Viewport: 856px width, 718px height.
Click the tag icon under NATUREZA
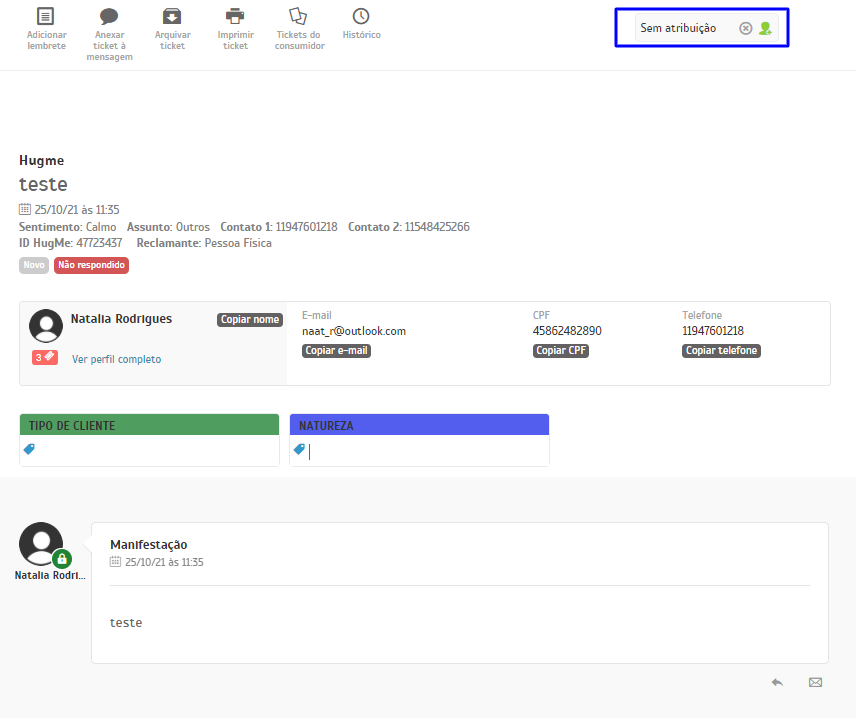pyautogui.click(x=299, y=449)
